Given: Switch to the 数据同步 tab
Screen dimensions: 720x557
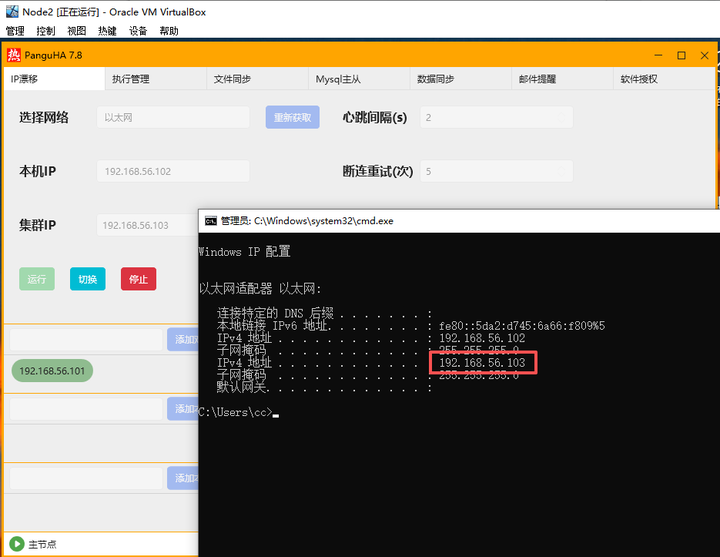Looking at the screenshot, I should (x=461, y=79).
